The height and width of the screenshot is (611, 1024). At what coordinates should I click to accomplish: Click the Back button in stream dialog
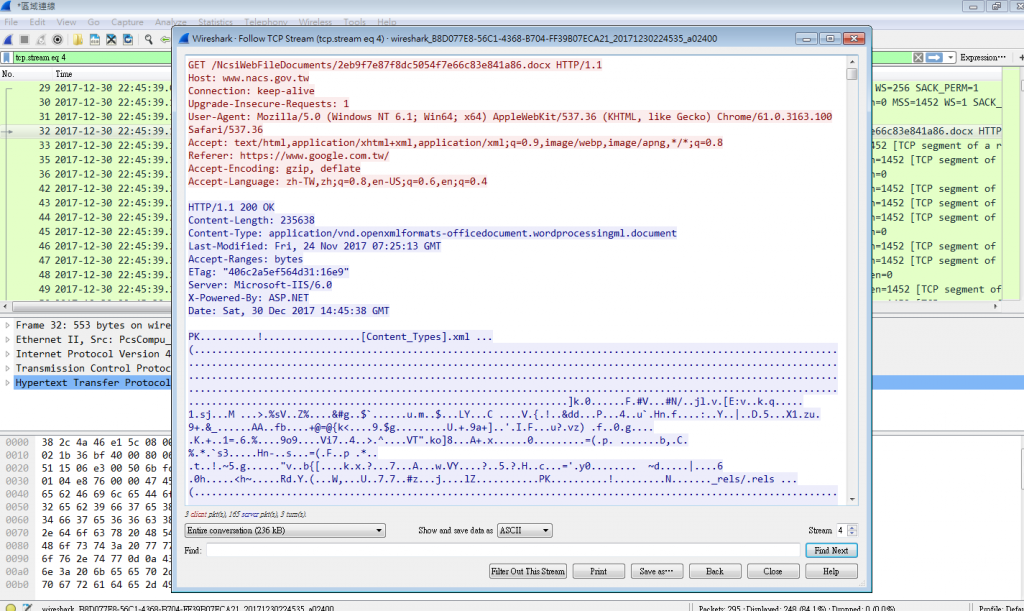714,571
